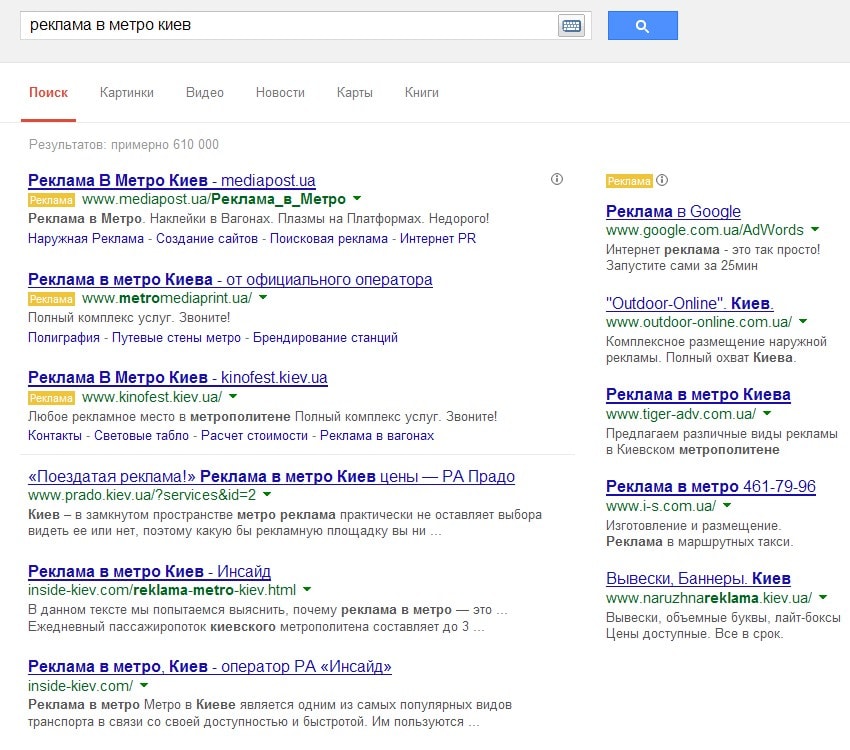This screenshot has width=850, height=750.
Task: Select the Поиск tab
Action: 48,93
